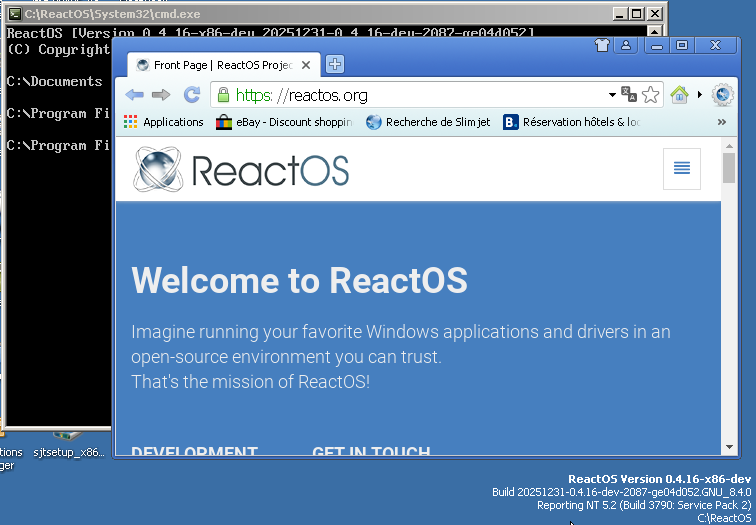
Task: Bookmark this page with the star icon
Action: coord(651,95)
